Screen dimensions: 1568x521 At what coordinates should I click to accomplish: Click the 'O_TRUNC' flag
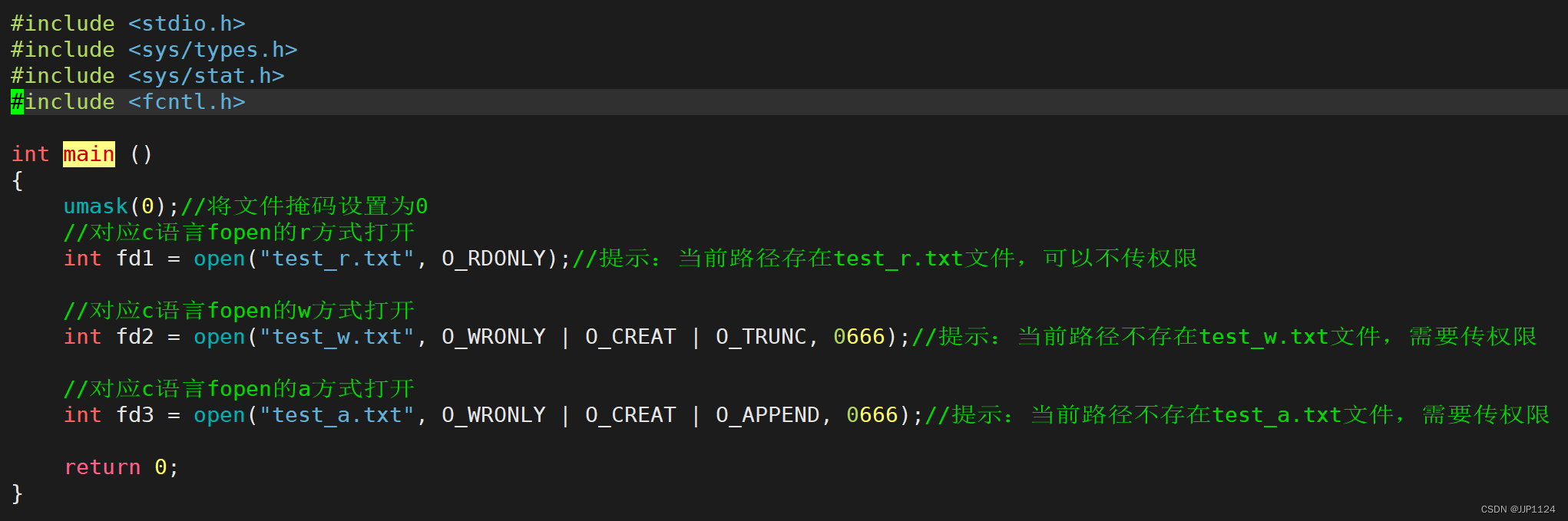[761, 337]
